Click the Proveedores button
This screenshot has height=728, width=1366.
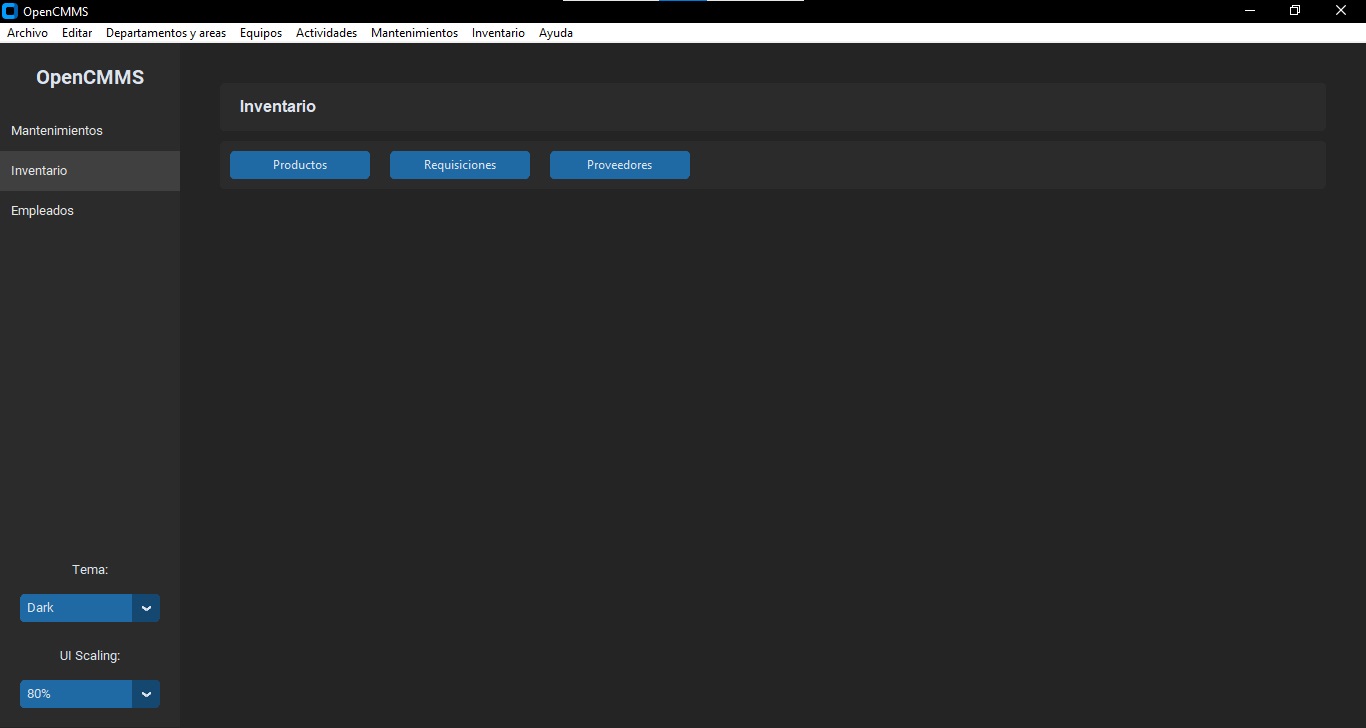[x=619, y=164]
